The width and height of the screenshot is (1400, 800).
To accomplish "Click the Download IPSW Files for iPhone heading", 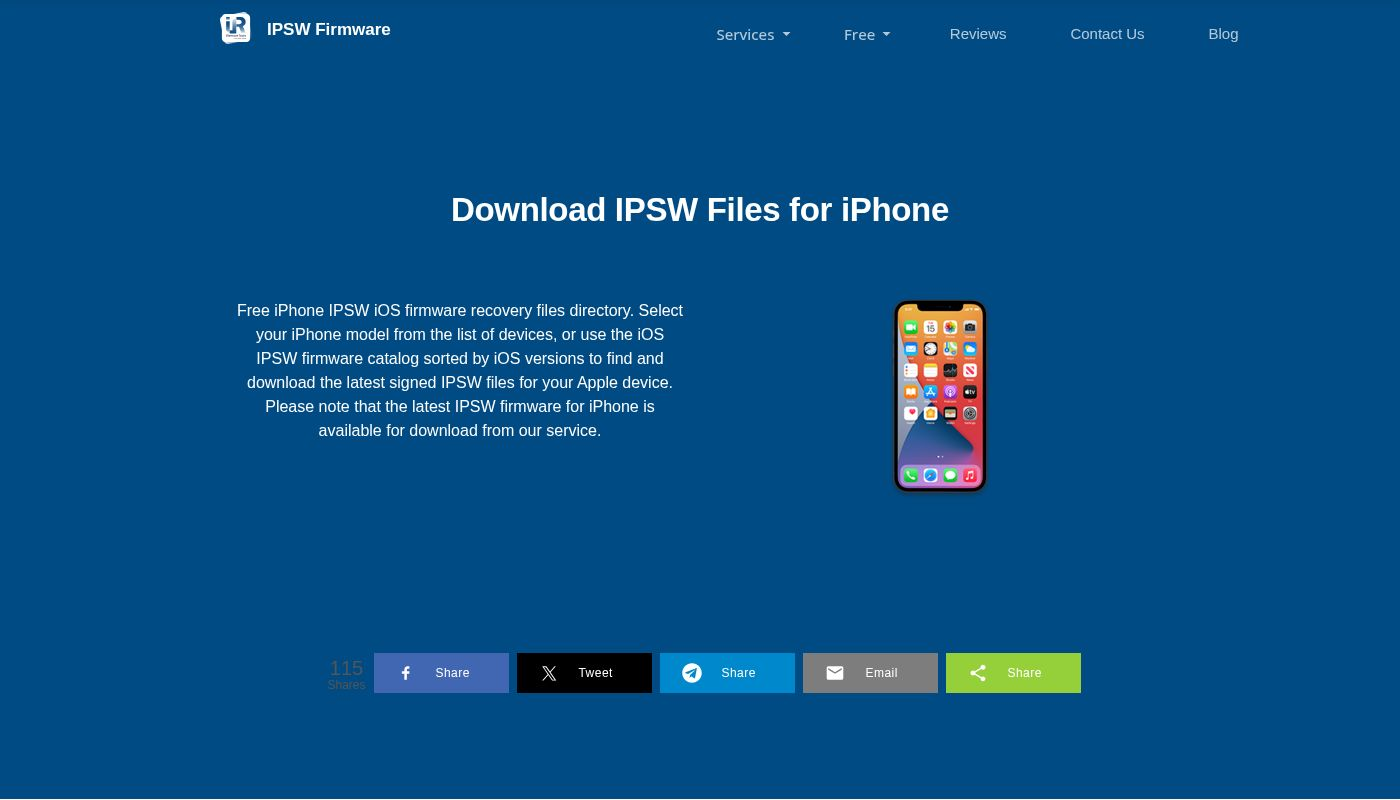I will [x=699, y=210].
